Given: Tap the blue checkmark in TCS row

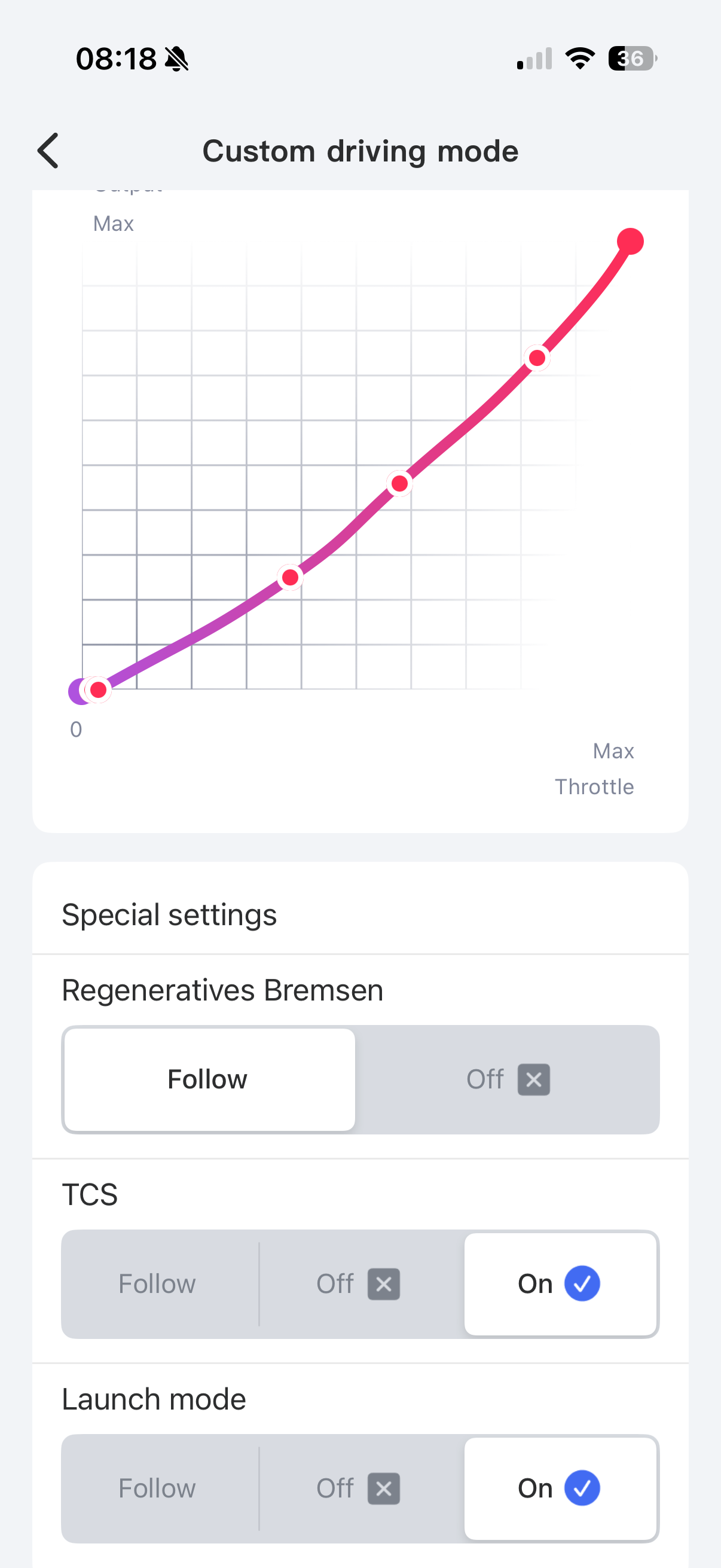Looking at the screenshot, I should [582, 1283].
